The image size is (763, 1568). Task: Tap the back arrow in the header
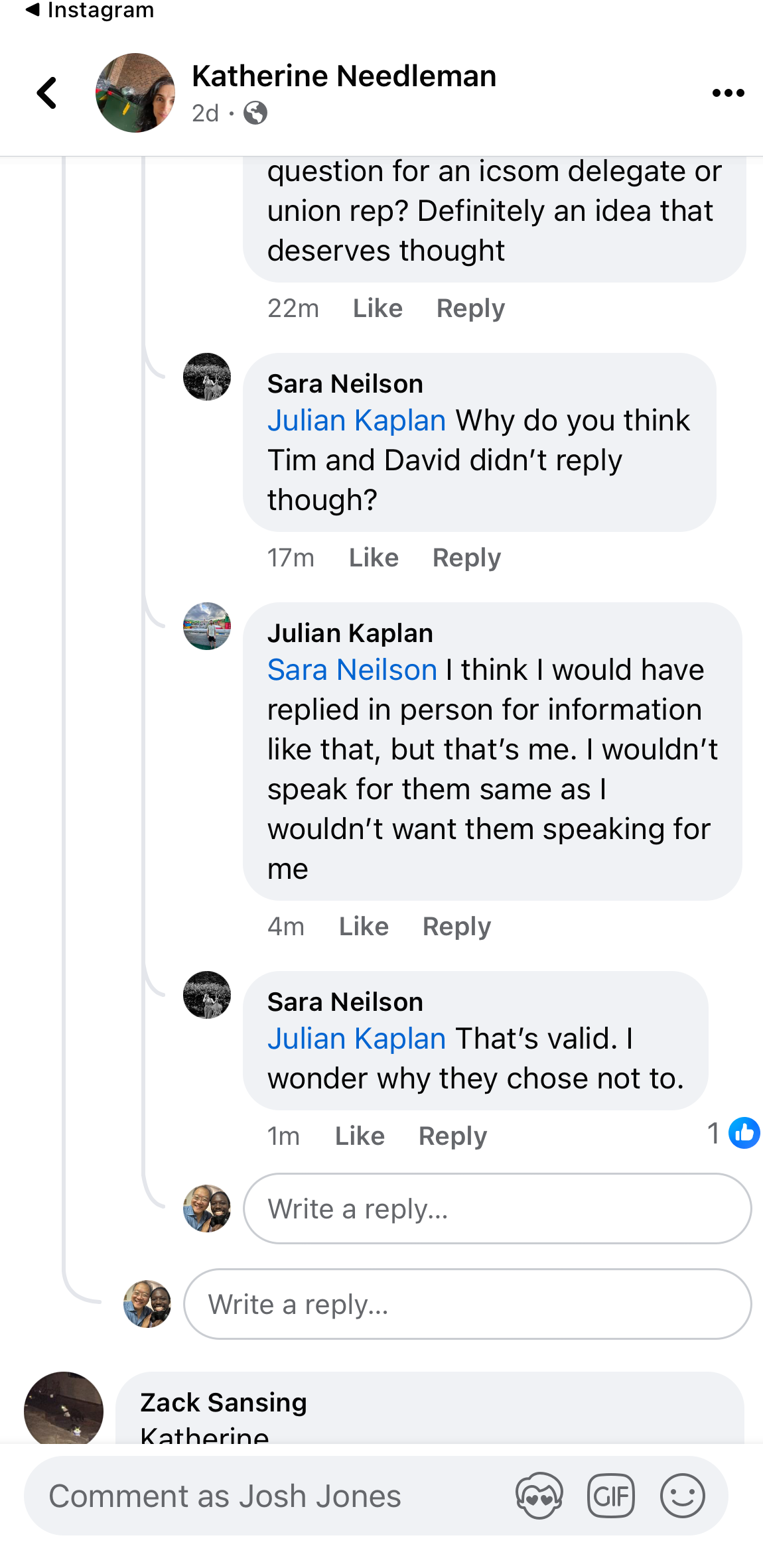[x=47, y=93]
